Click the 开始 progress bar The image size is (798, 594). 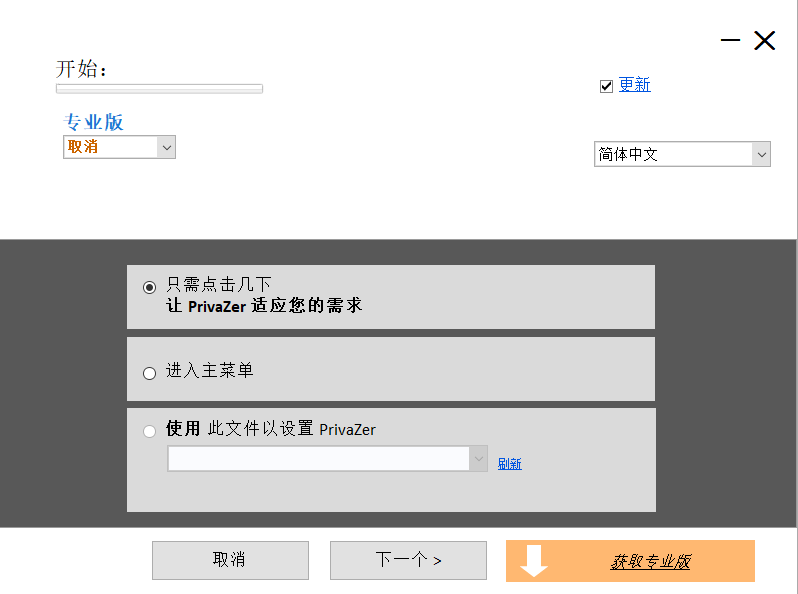click(159, 89)
